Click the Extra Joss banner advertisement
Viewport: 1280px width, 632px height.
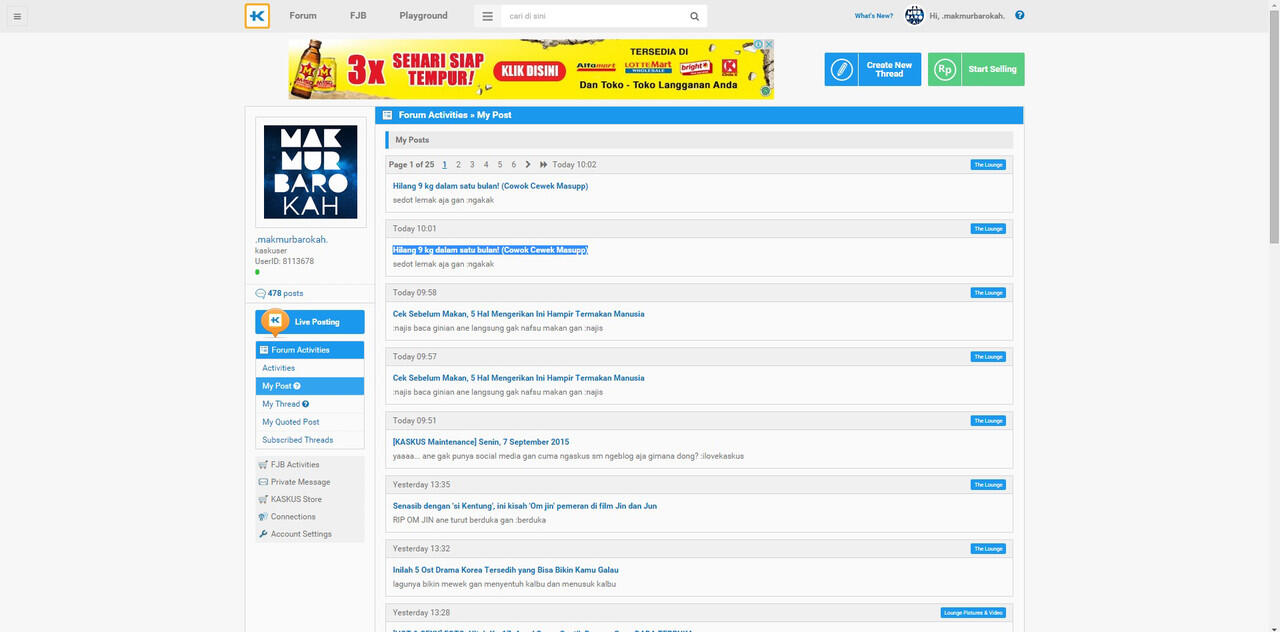531,69
